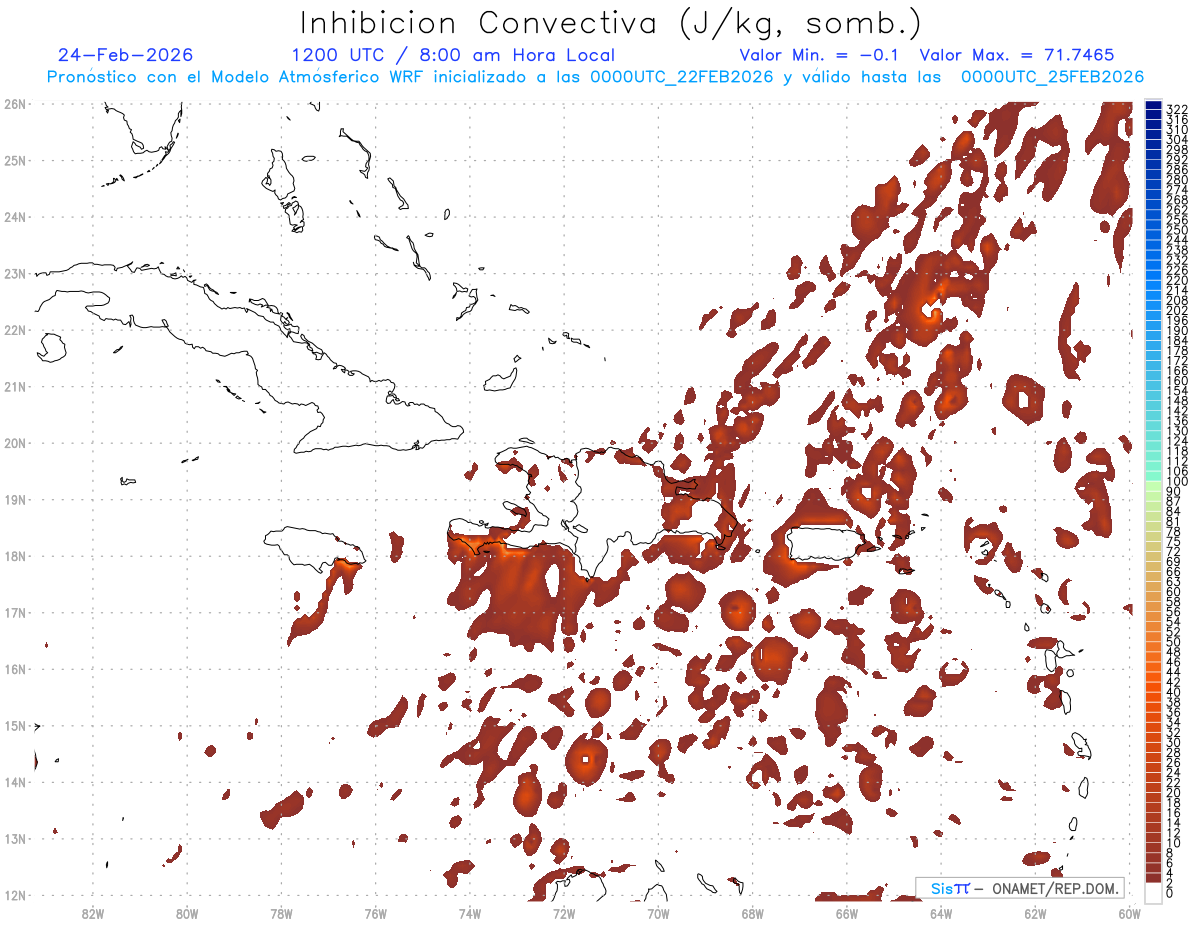Click the '82W' longitude label
The image size is (1200, 927).
coord(92,913)
